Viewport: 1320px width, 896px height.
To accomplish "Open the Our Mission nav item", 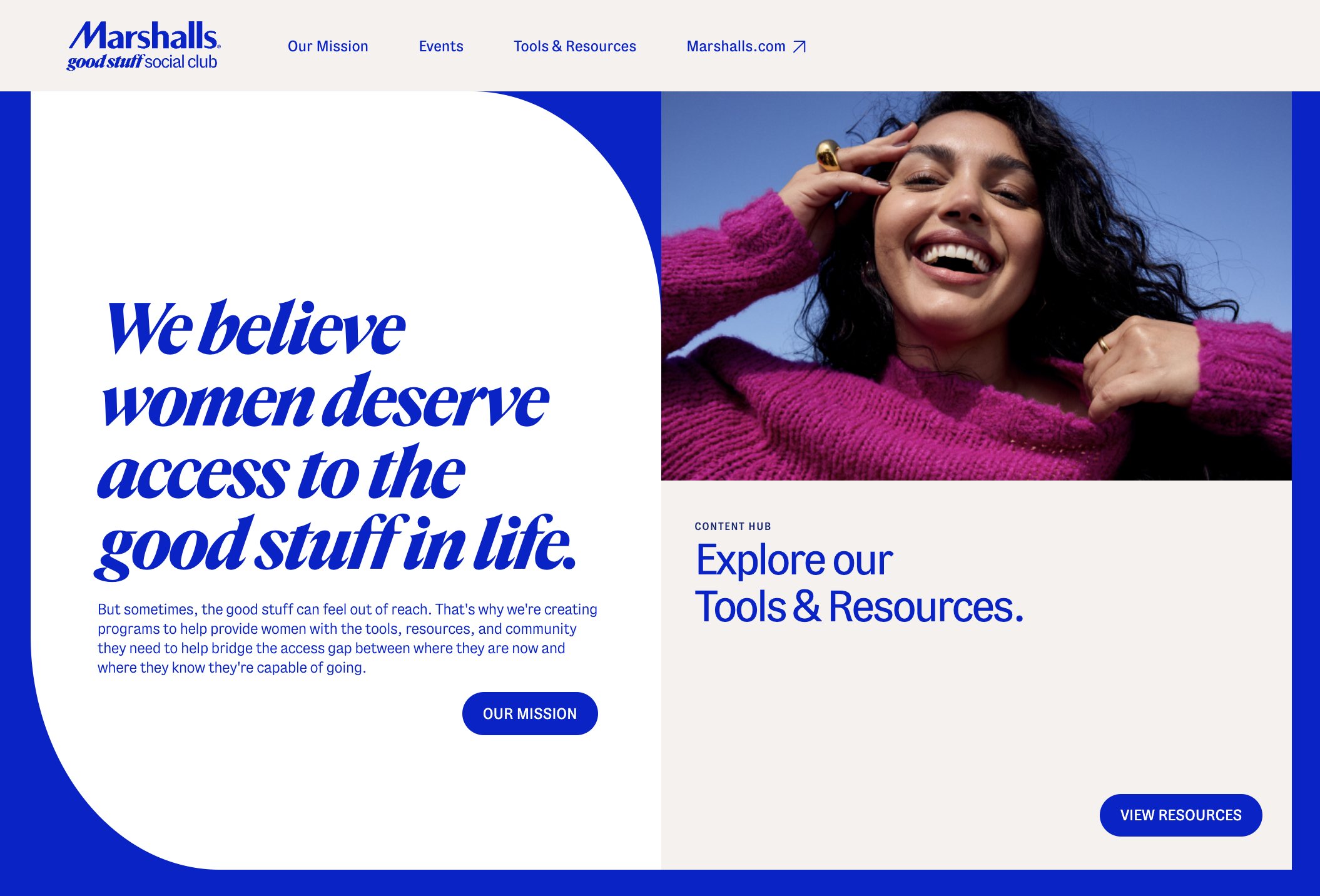I will (x=328, y=46).
